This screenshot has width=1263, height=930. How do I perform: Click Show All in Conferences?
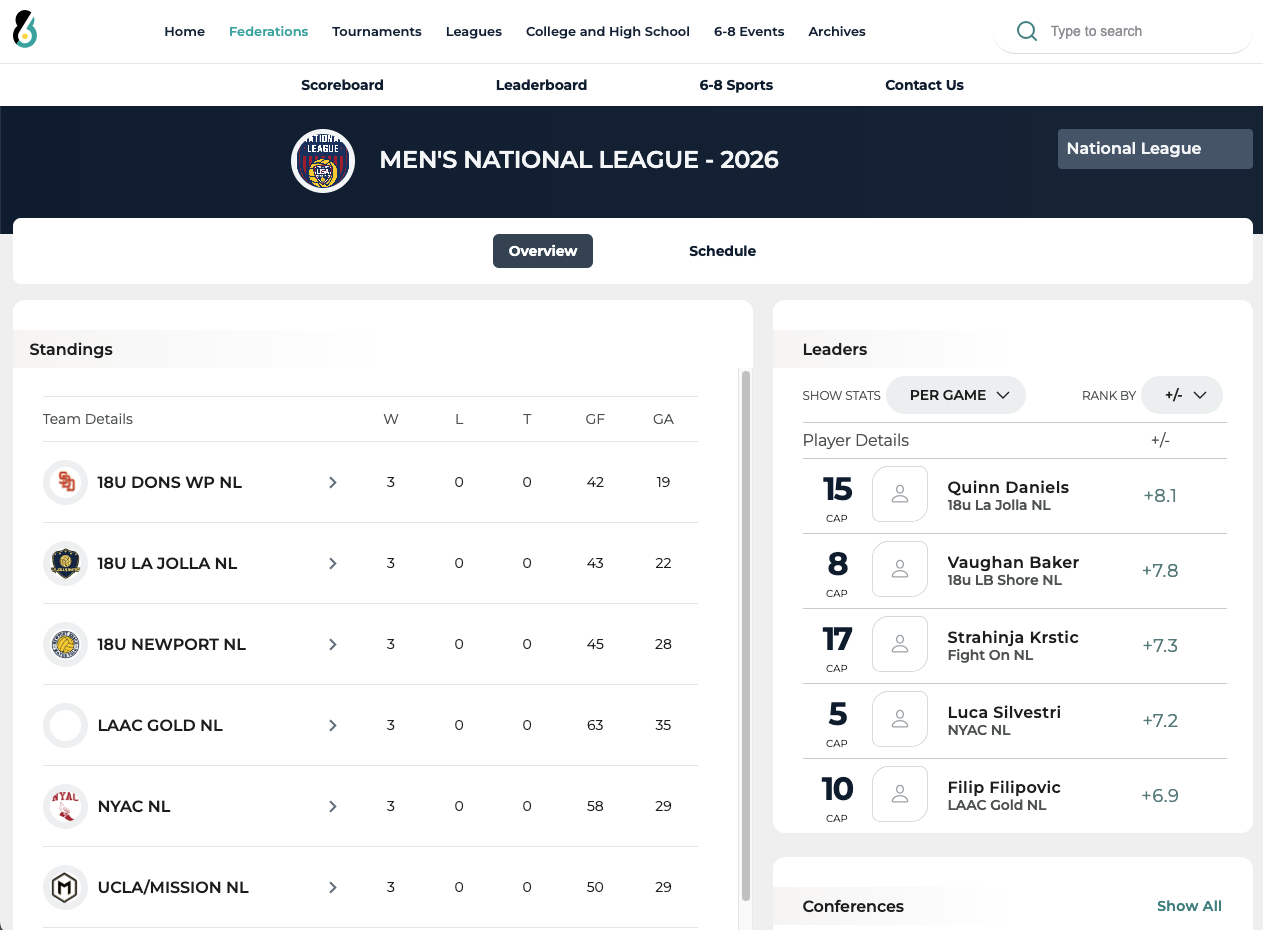1189,906
